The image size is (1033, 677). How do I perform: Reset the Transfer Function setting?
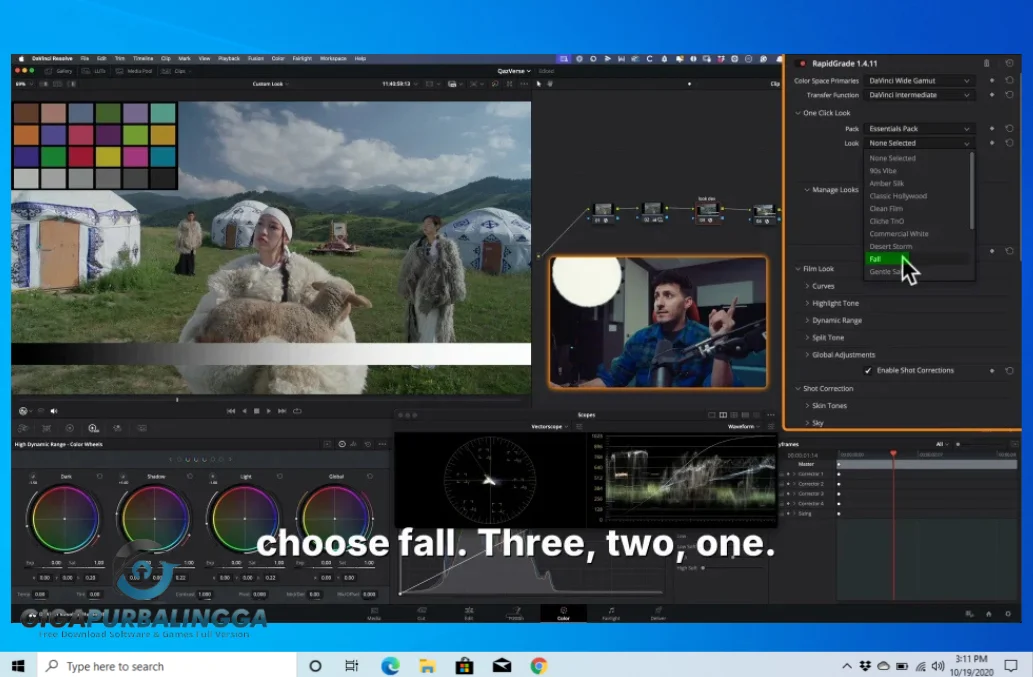click(1009, 95)
